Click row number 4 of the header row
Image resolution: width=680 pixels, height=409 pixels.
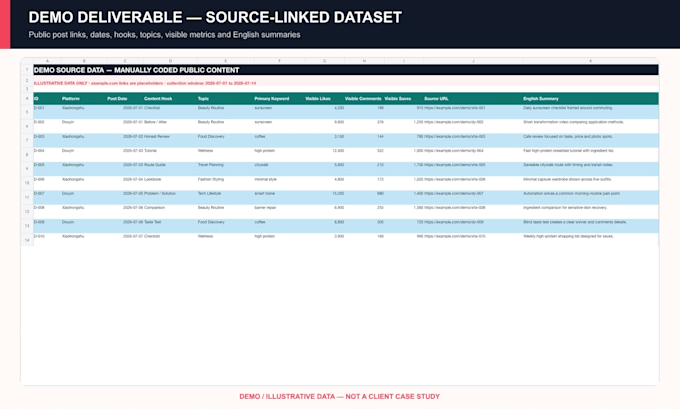27,98
